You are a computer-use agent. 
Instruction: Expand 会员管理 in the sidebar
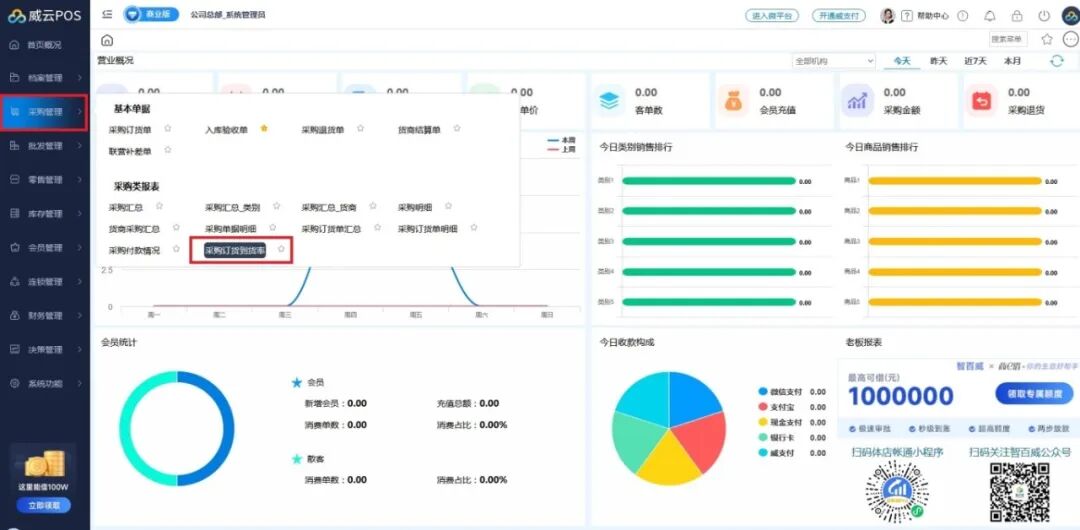click(x=45, y=247)
